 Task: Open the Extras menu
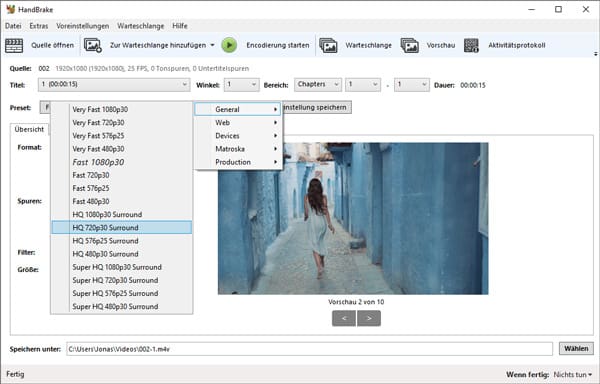(39, 26)
